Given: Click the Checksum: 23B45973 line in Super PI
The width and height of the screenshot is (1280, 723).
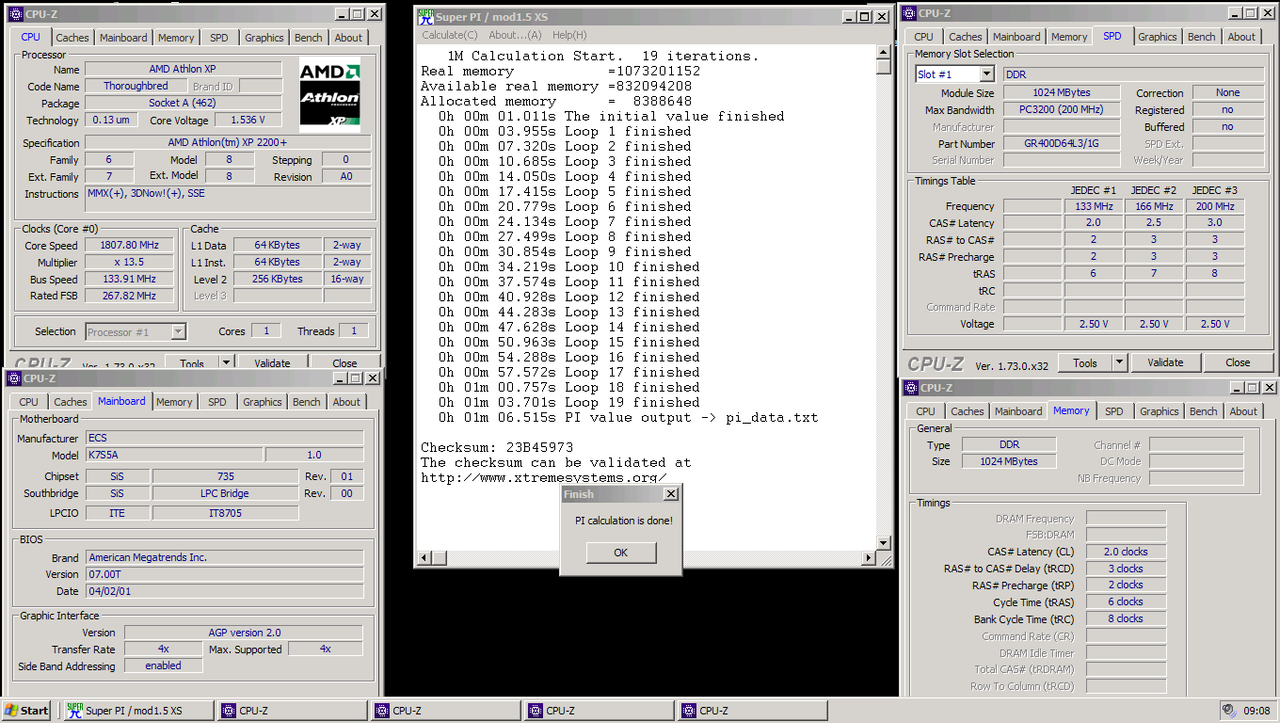Looking at the screenshot, I should coord(497,447).
